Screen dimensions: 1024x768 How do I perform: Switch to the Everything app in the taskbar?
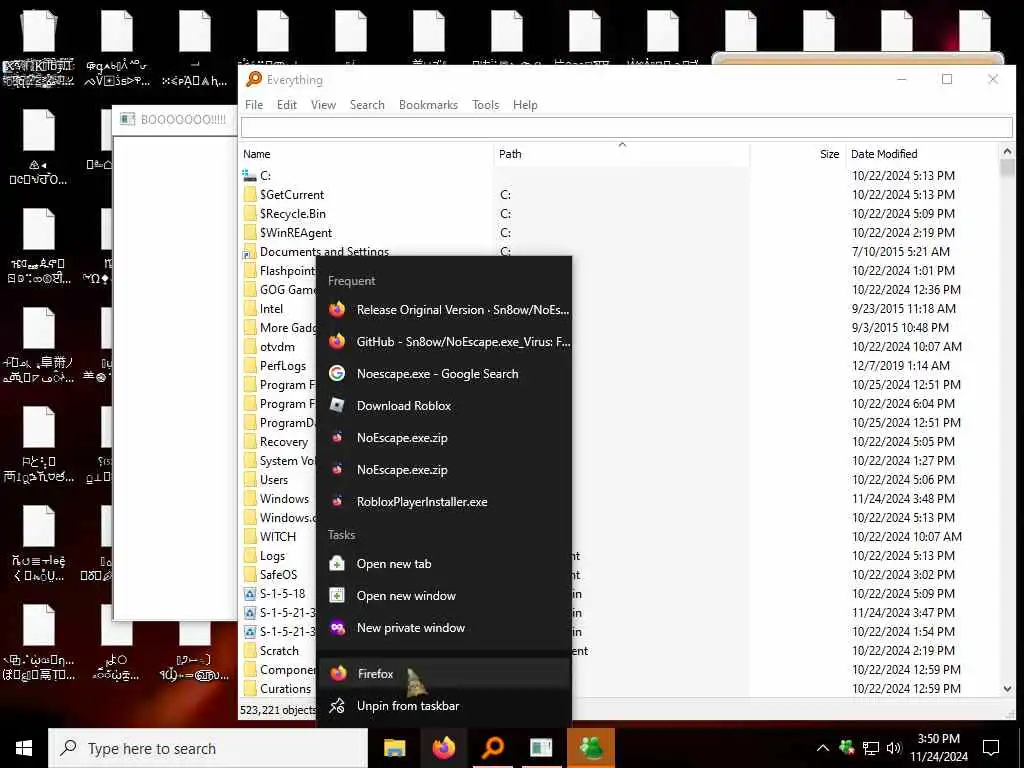[x=493, y=747]
